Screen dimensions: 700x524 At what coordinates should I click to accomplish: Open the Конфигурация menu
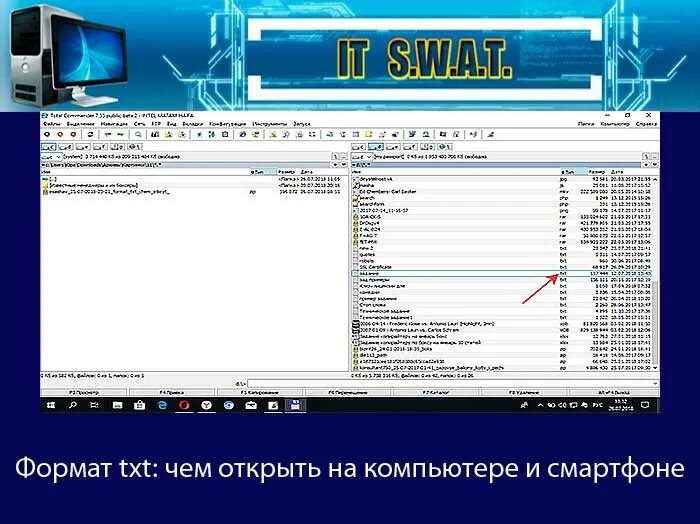pos(228,124)
